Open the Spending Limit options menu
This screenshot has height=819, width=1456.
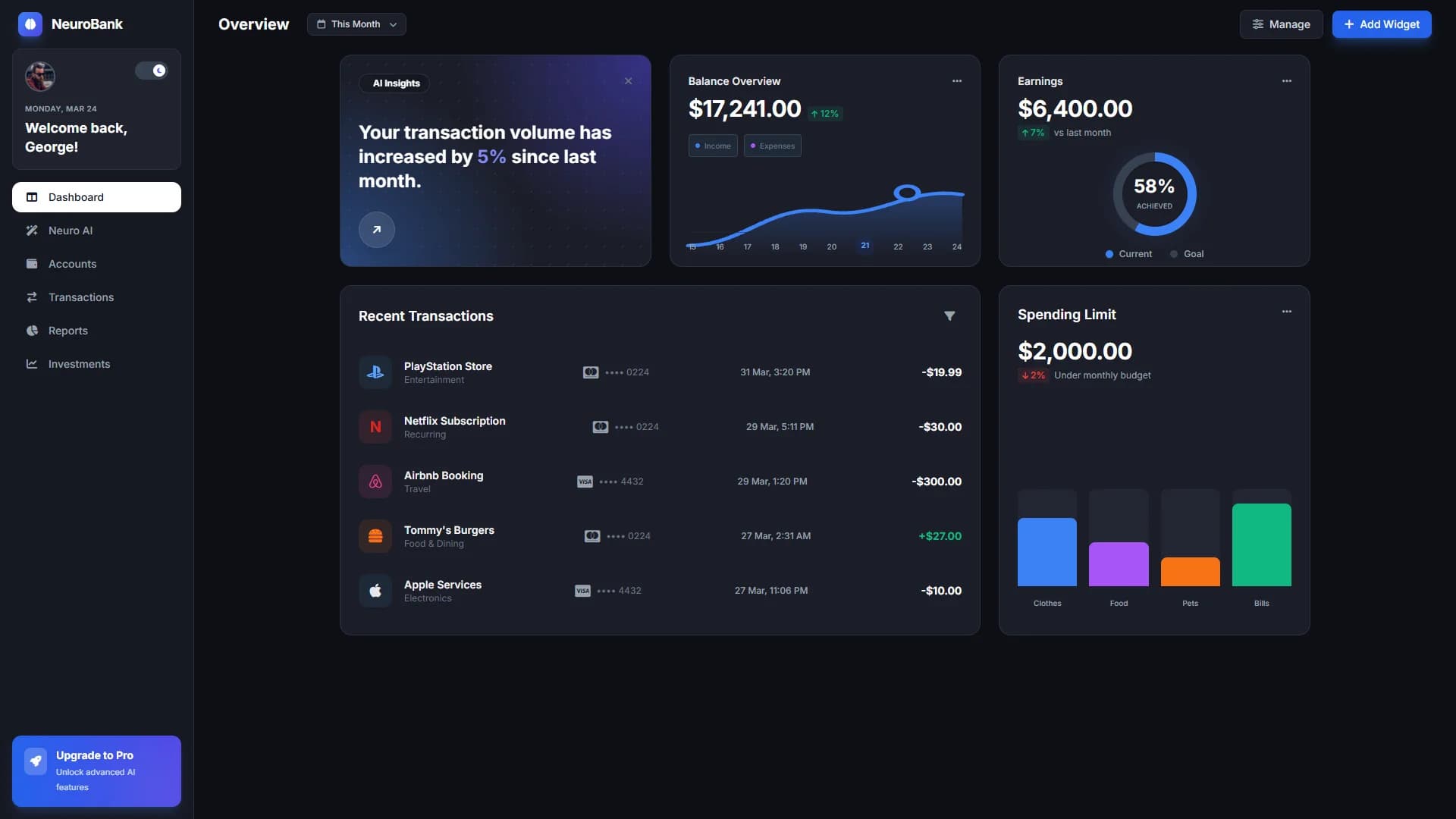tap(1286, 311)
